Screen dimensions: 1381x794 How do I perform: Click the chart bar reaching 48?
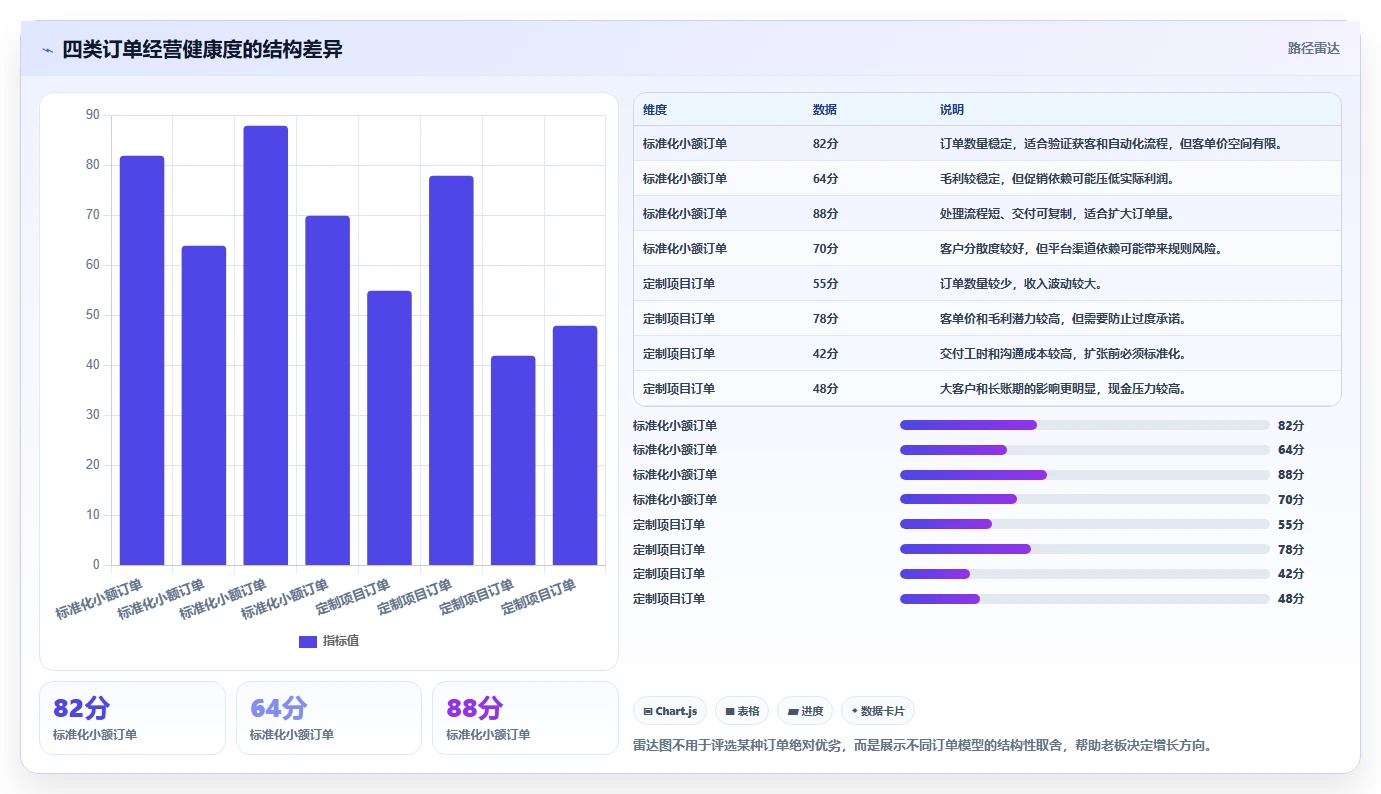pyautogui.click(x=575, y=445)
